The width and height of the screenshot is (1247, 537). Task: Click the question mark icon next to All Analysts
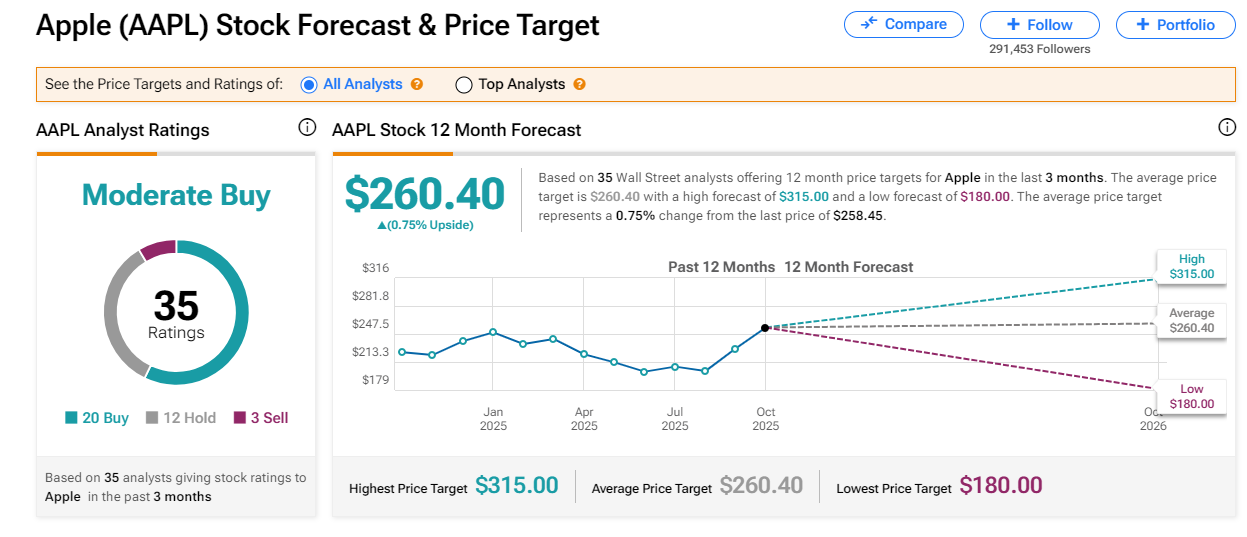(x=417, y=85)
